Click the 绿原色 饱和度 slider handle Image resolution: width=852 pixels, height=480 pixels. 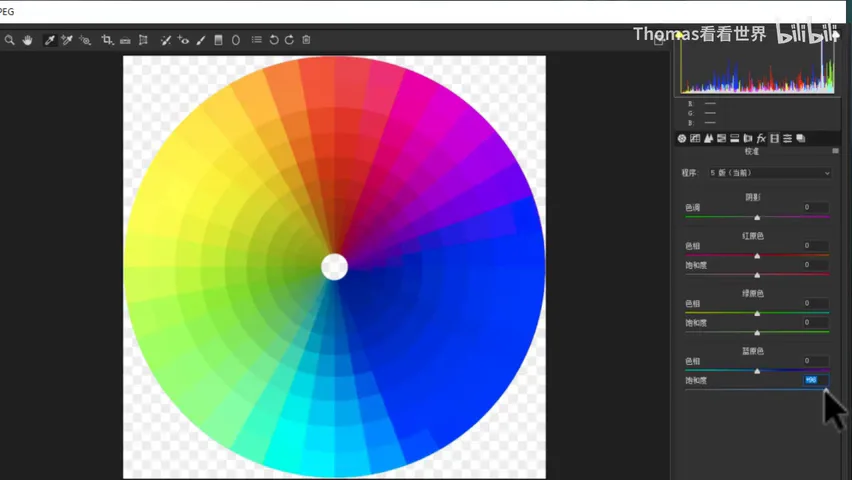757,333
